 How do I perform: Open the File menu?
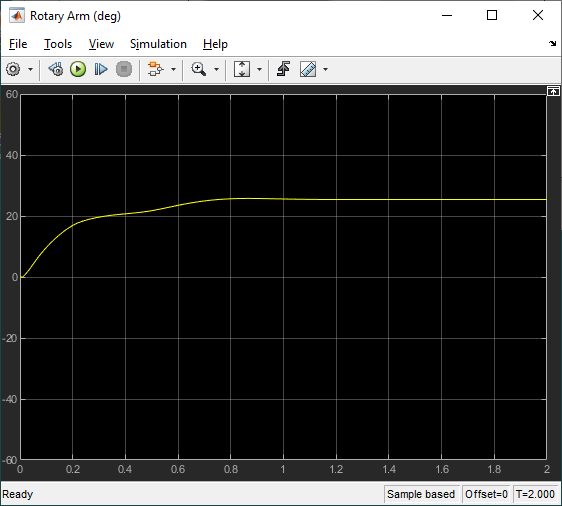coord(18,44)
